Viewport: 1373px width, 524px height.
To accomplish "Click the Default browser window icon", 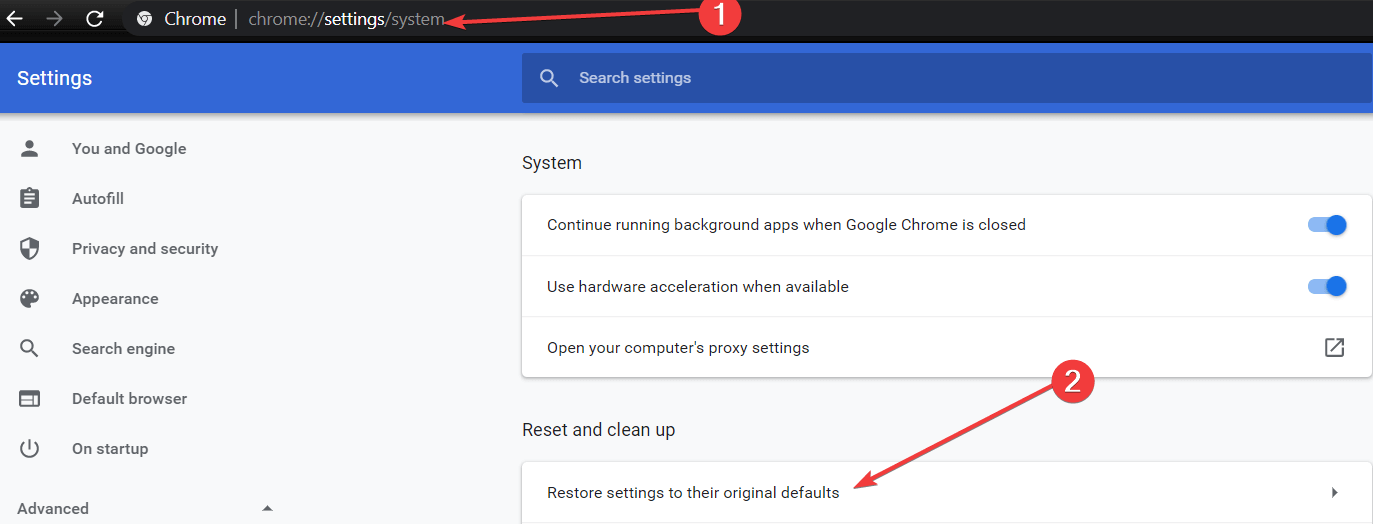I will point(30,399).
